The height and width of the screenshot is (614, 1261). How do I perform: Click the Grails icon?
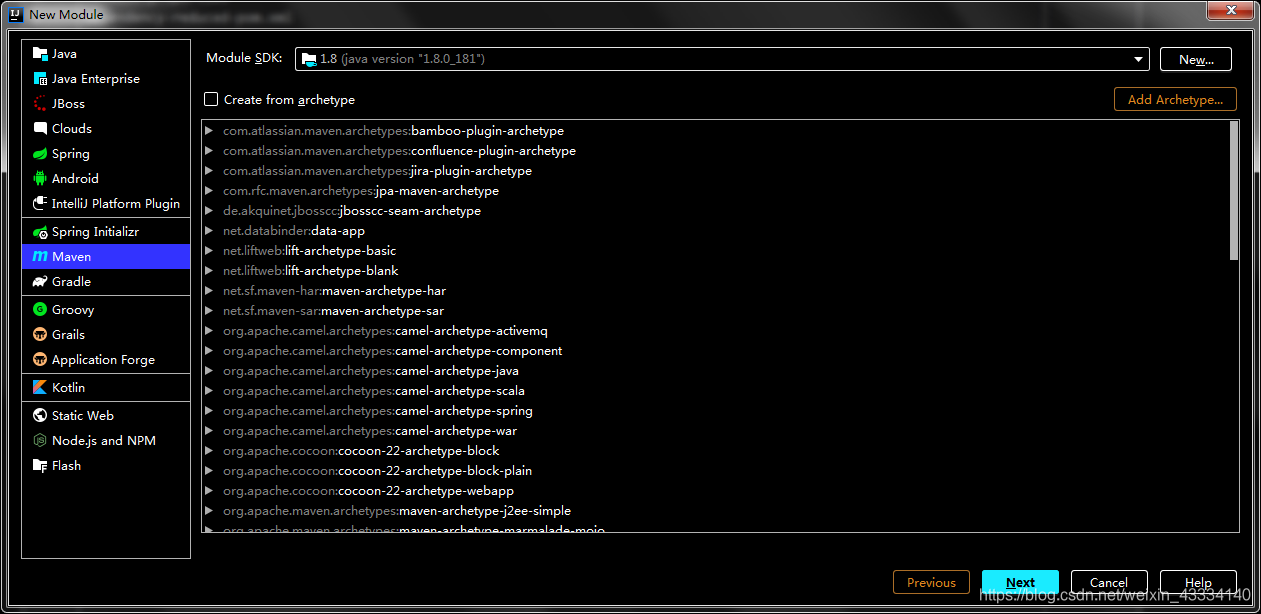click(40, 335)
